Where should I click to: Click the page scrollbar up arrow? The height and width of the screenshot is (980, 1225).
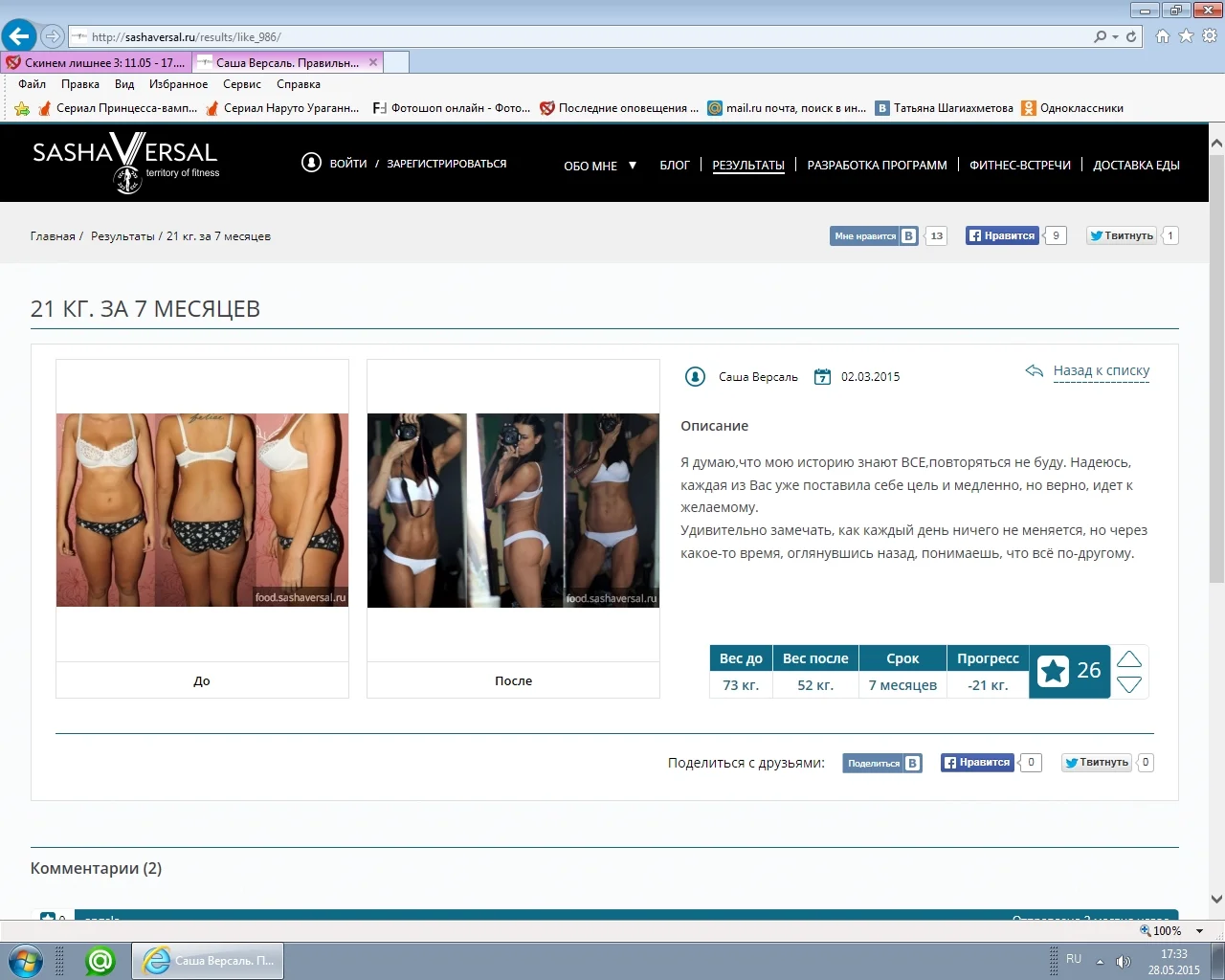(x=1216, y=144)
